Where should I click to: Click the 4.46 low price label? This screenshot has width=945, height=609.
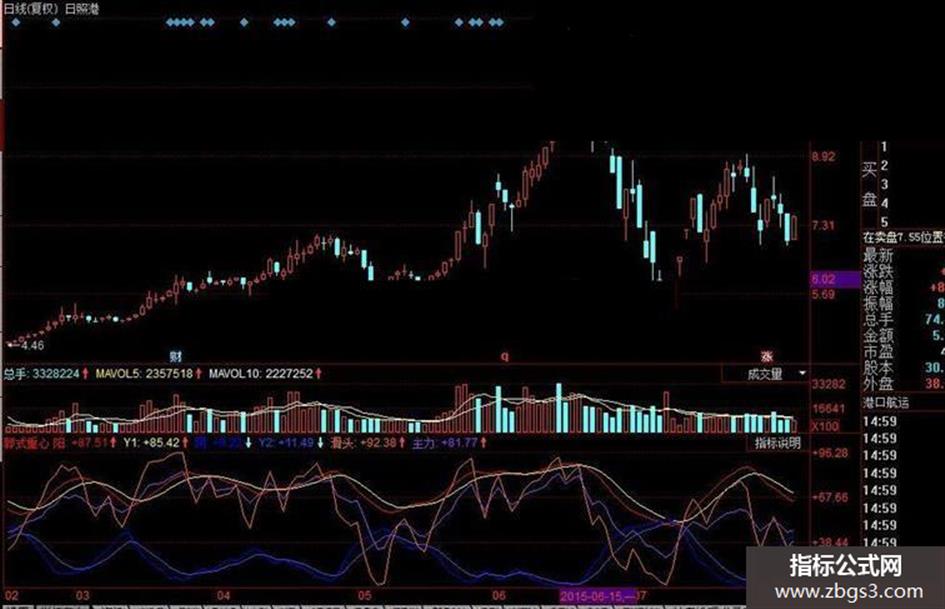[x=32, y=346]
